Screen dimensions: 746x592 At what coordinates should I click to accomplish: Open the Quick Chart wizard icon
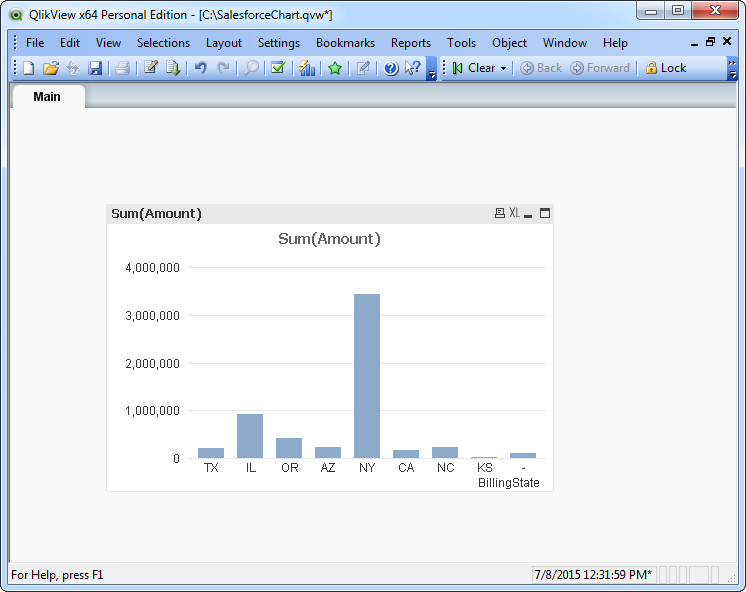[x=307, y=68]
